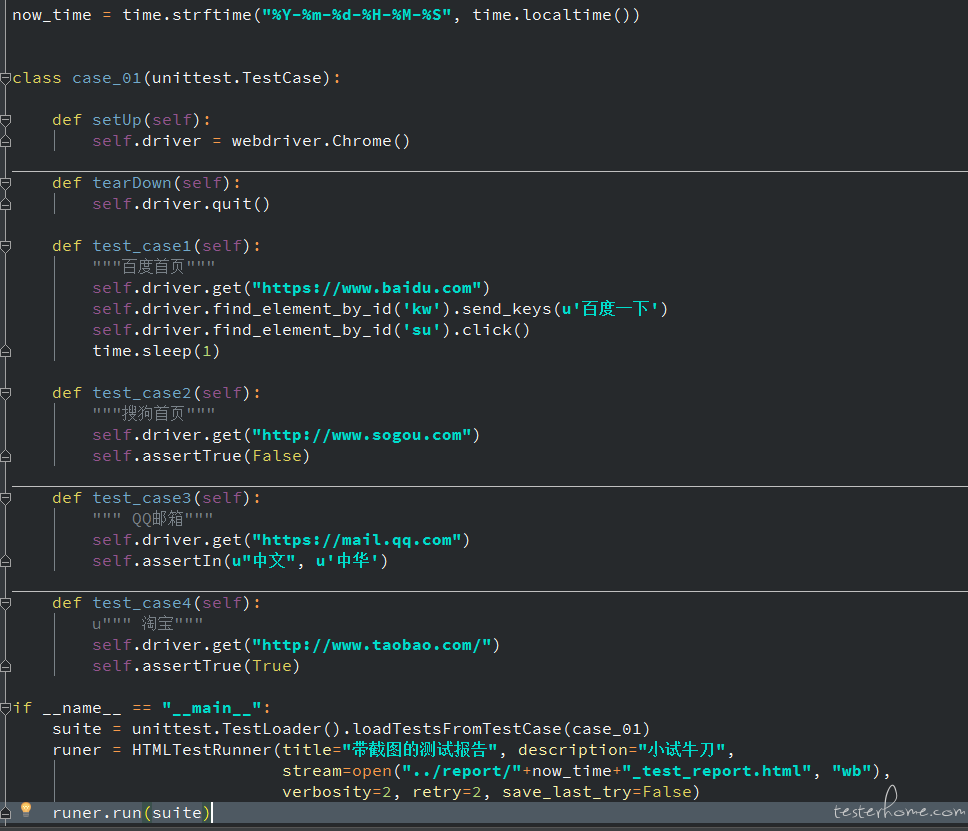Click the _test_report.html string
The height and width of the screenshot is (831, 968).
(x=716, y=771)
